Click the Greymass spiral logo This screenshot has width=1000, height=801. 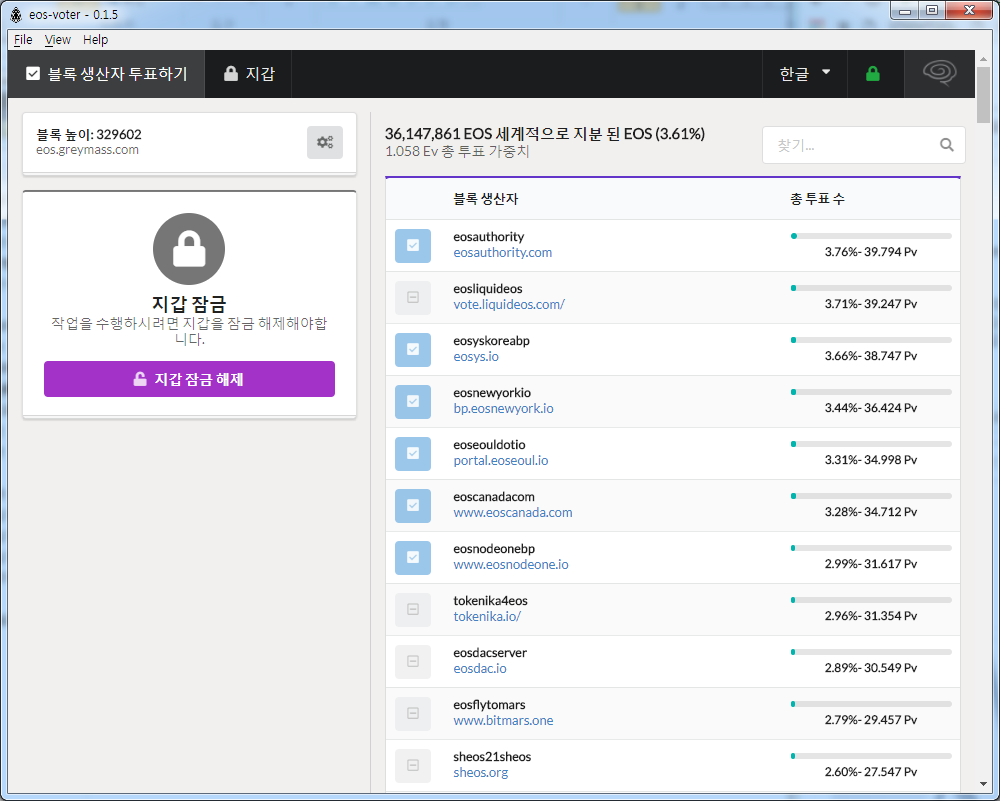(939, 73)
